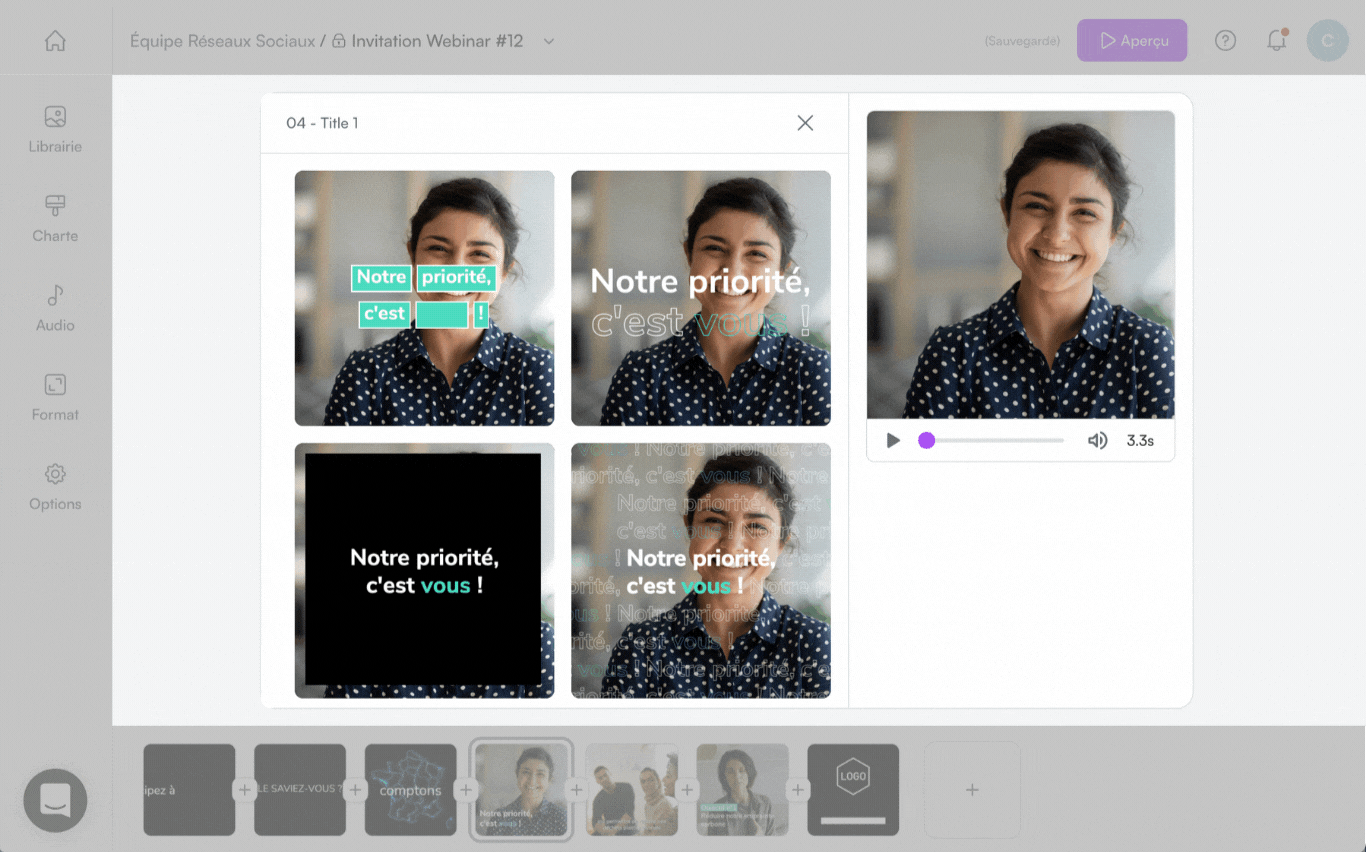Click the lock icon beside project name

[338, 41]
